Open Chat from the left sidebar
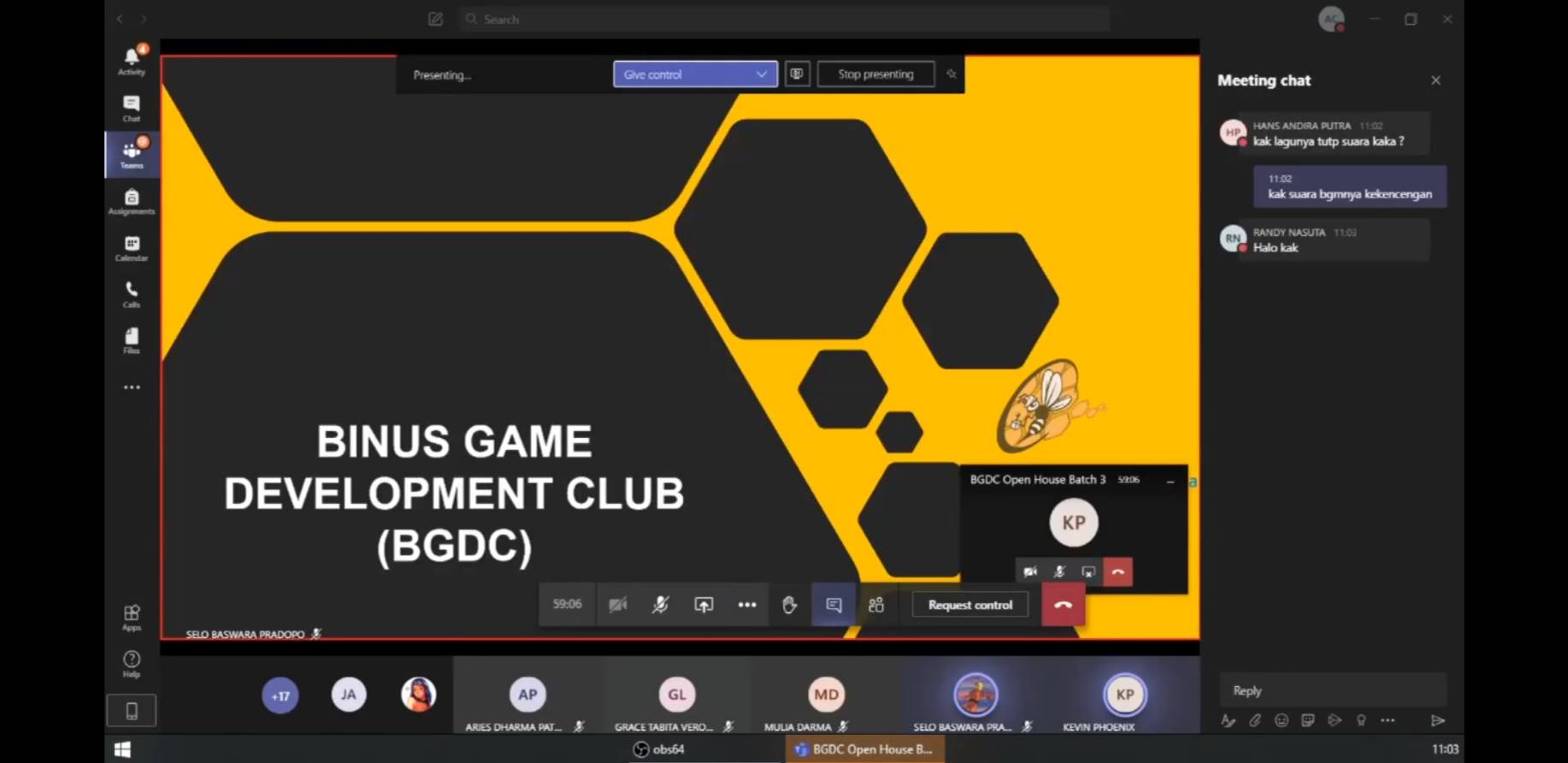The width and height of the screenshot is (1568, 763). pyautogui.click(x=132, y=108)
